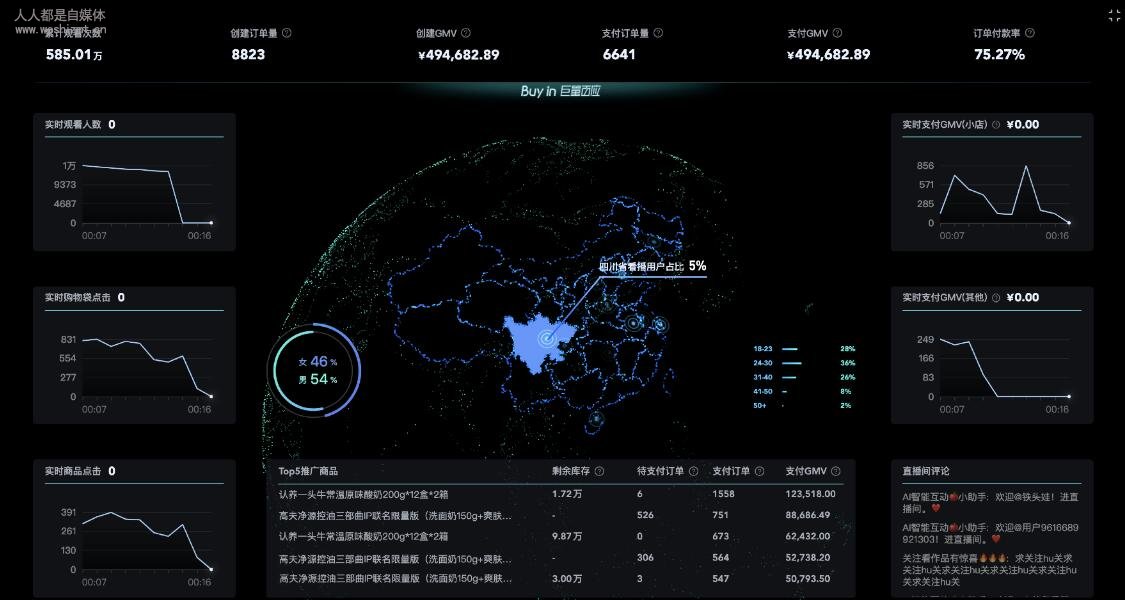The image size is (1125, 600).
Task: Click the 36% value for 24-30 ages
Action: tap(847, 363)
